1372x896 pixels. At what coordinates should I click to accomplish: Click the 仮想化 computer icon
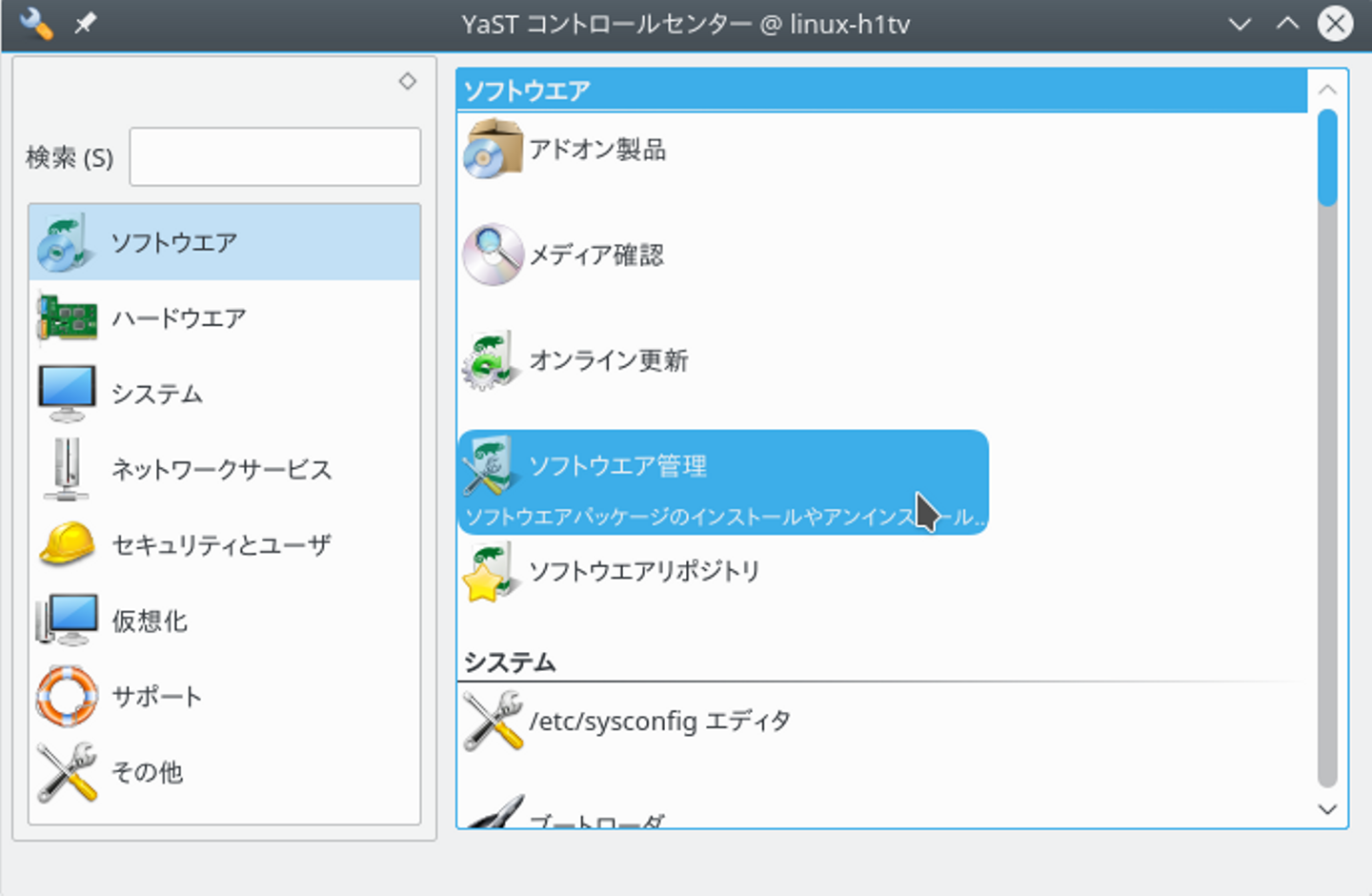(66, 621)
